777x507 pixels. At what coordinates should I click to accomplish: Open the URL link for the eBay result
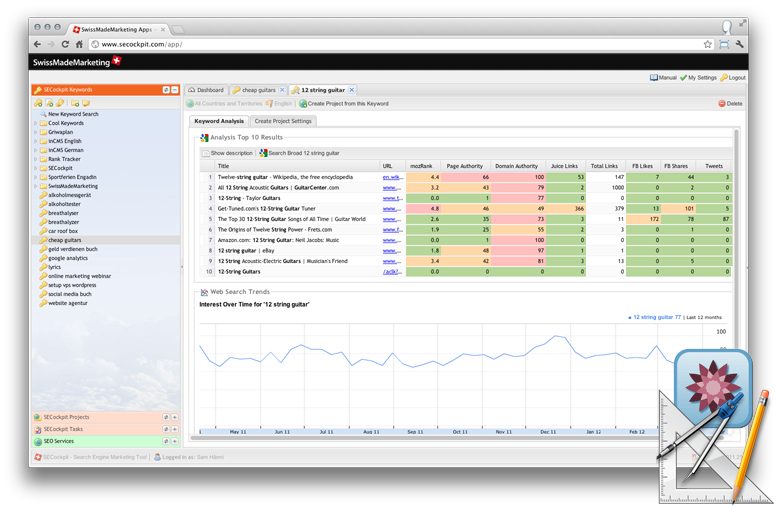click(392, 251)
